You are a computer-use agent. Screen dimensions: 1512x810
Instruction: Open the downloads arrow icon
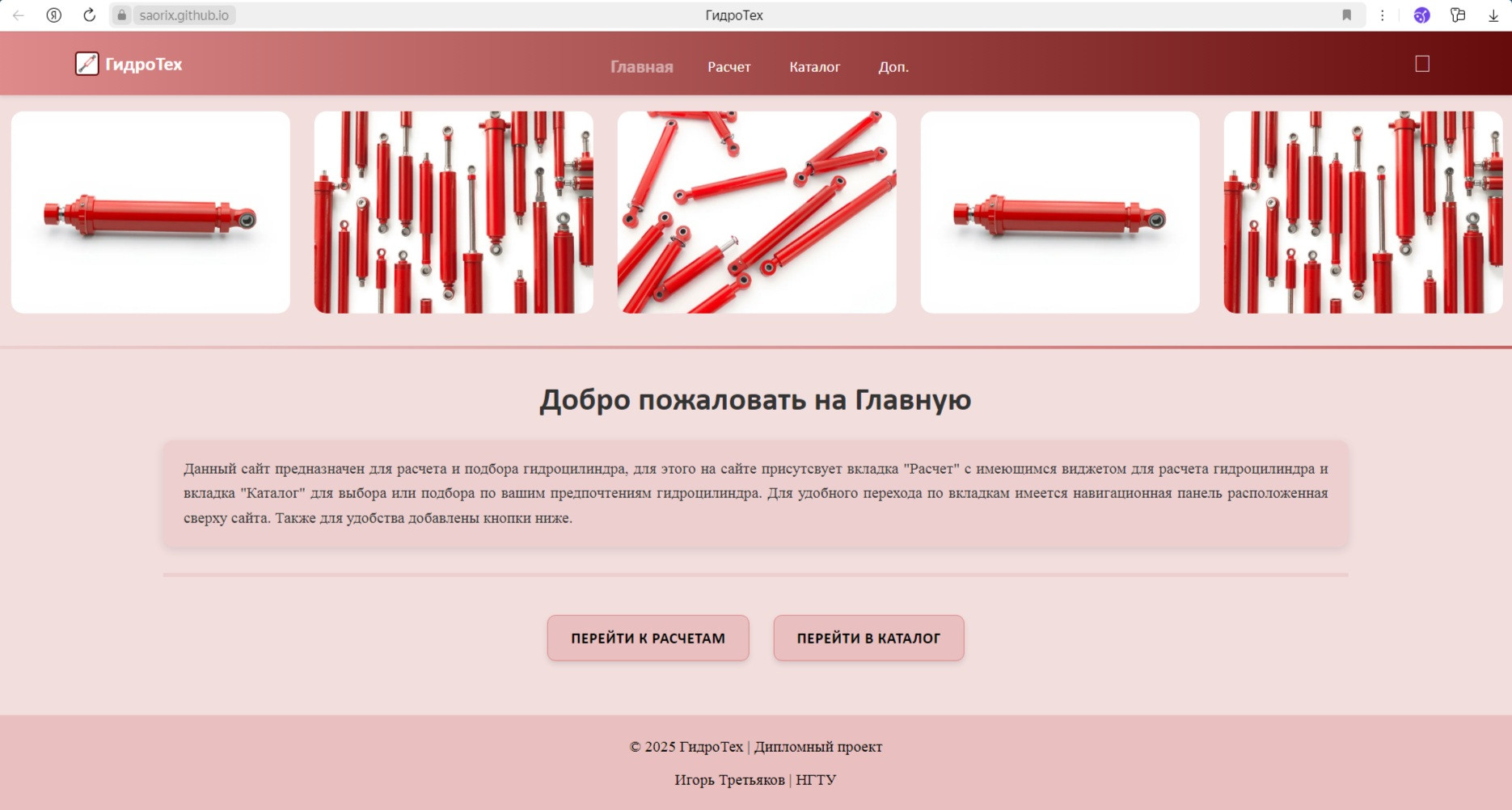(x=1493, y=15)
